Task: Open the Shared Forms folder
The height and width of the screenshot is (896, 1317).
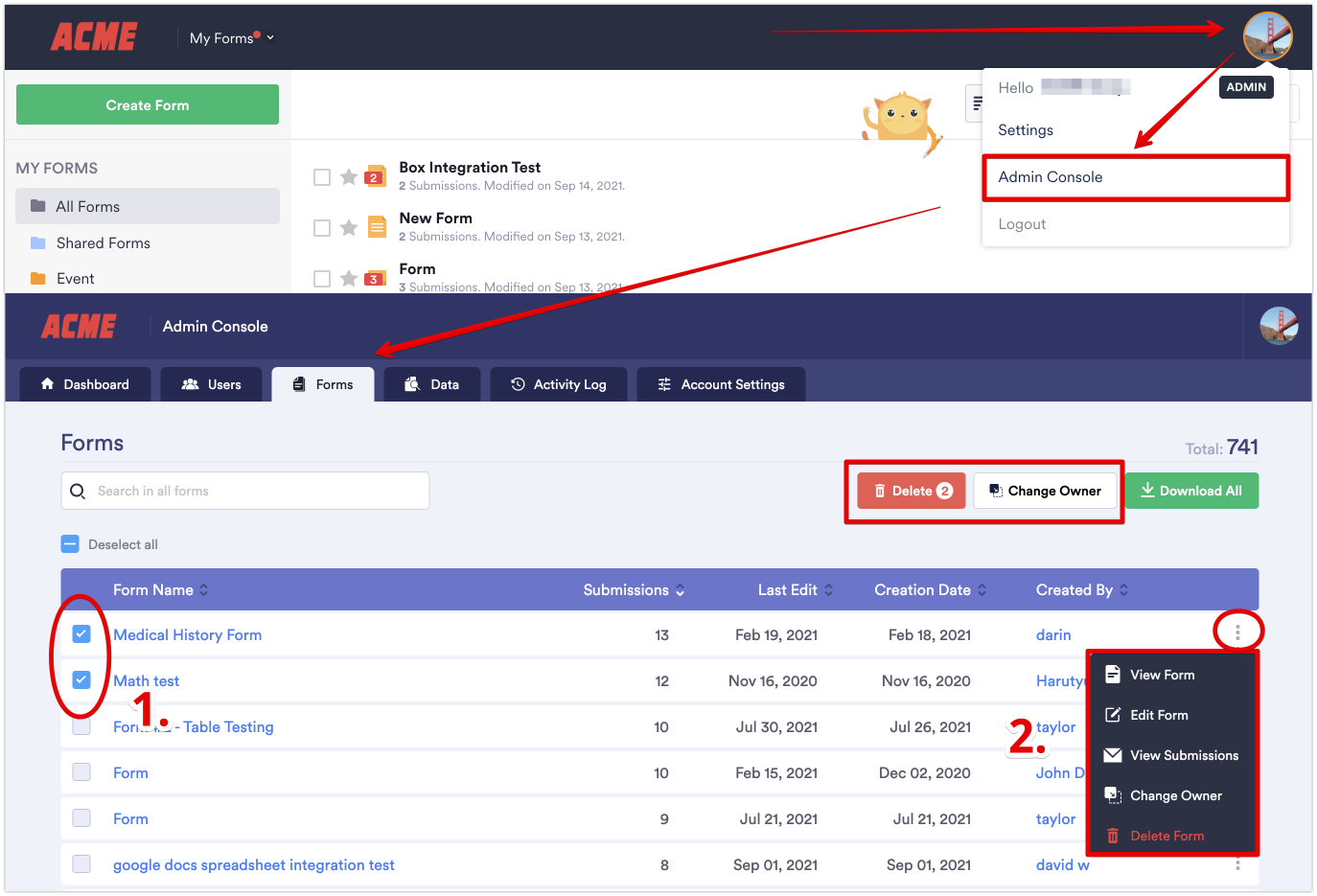Action: click(x=103, y=243)
